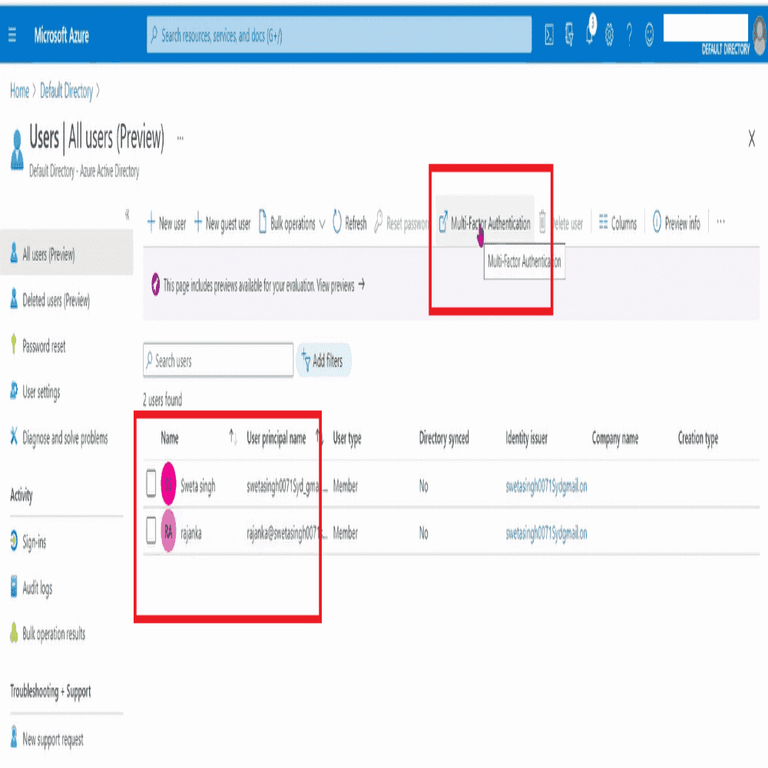Go to Default Directory breadcrumb
Image resolution: width=768 pixels, height=768 pixels.
pos(66,91)
